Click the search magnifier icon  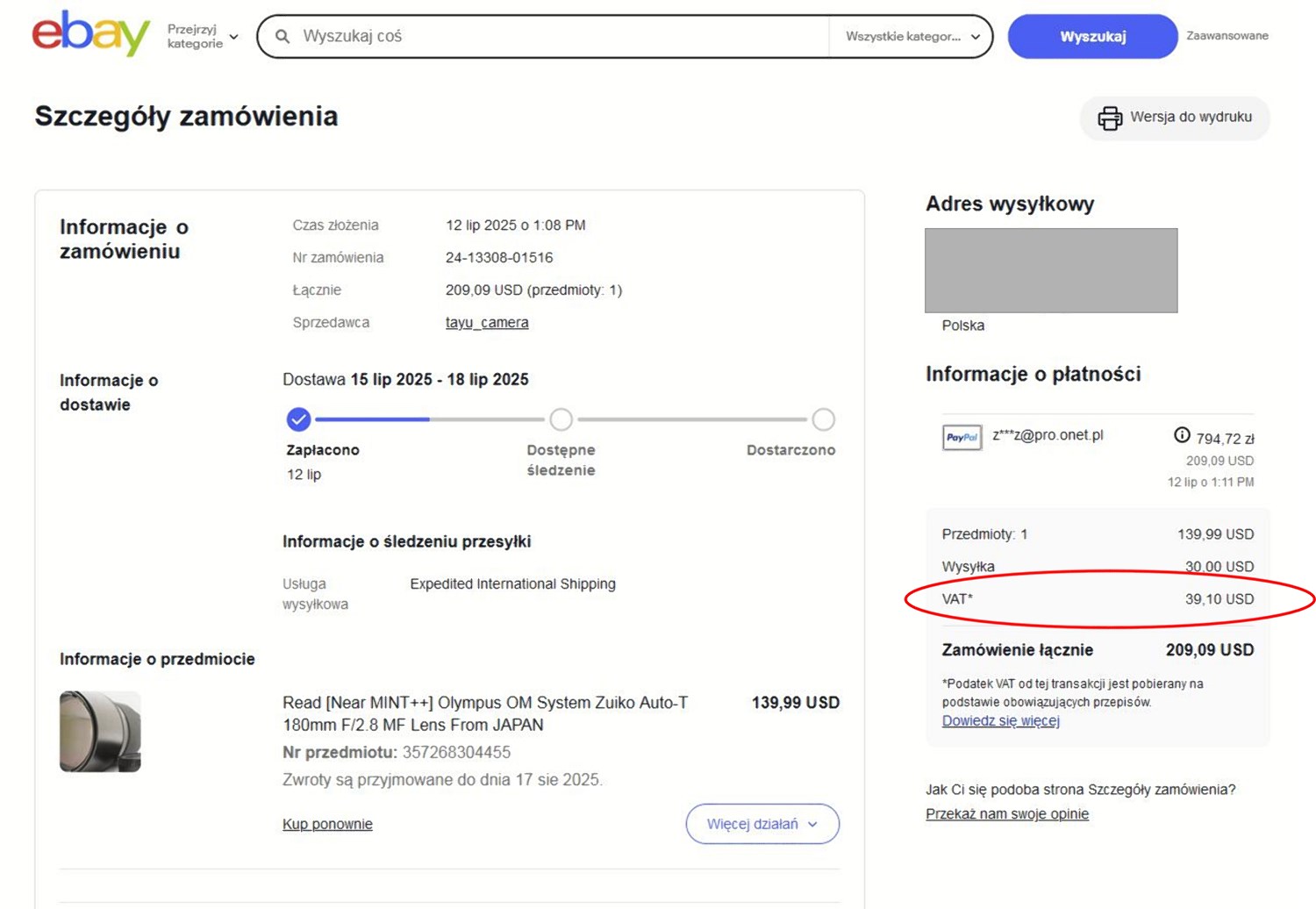(283, 37)
